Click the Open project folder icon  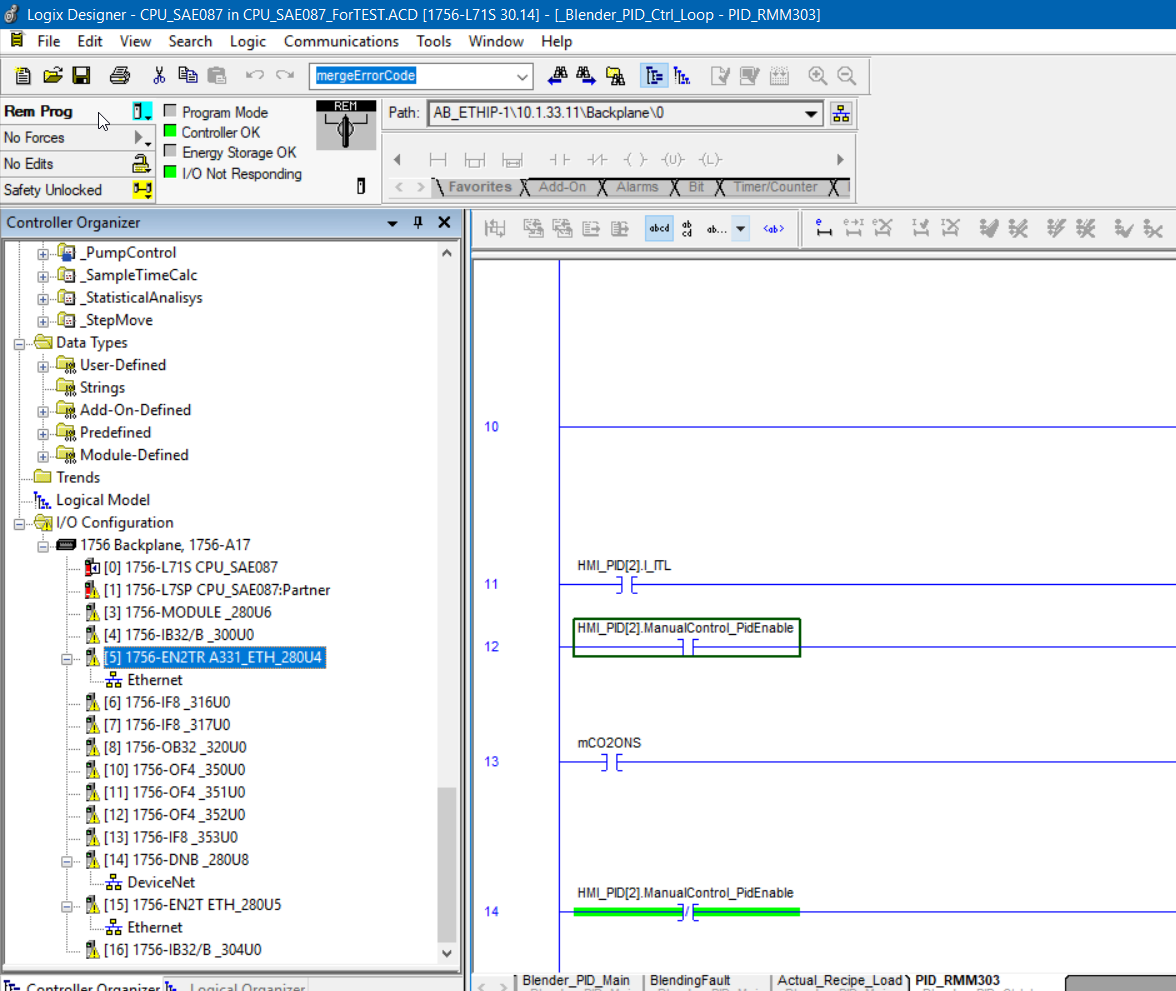pos(52,76)
